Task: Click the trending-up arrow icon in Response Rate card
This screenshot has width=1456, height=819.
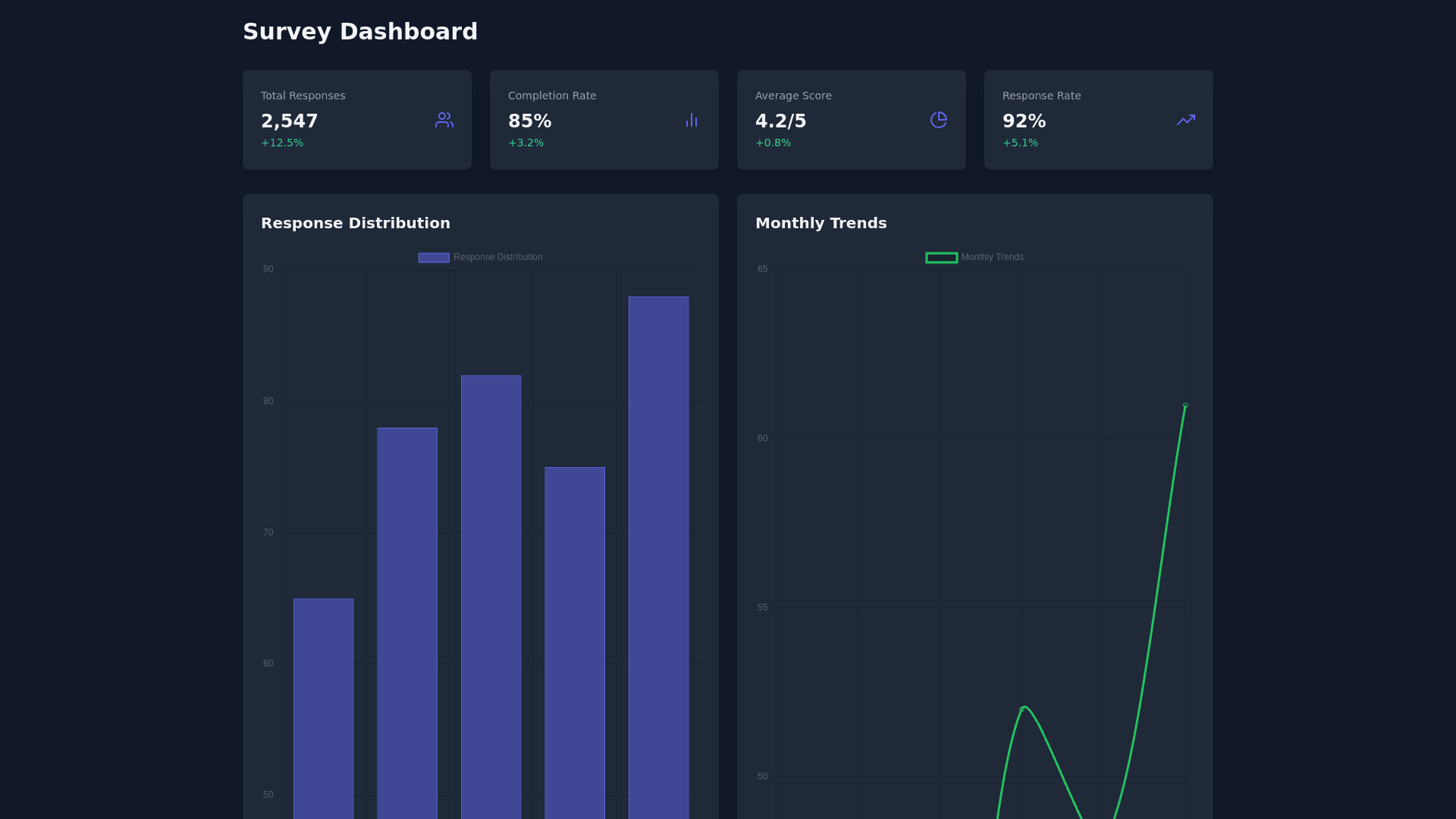Action: 1185,120
